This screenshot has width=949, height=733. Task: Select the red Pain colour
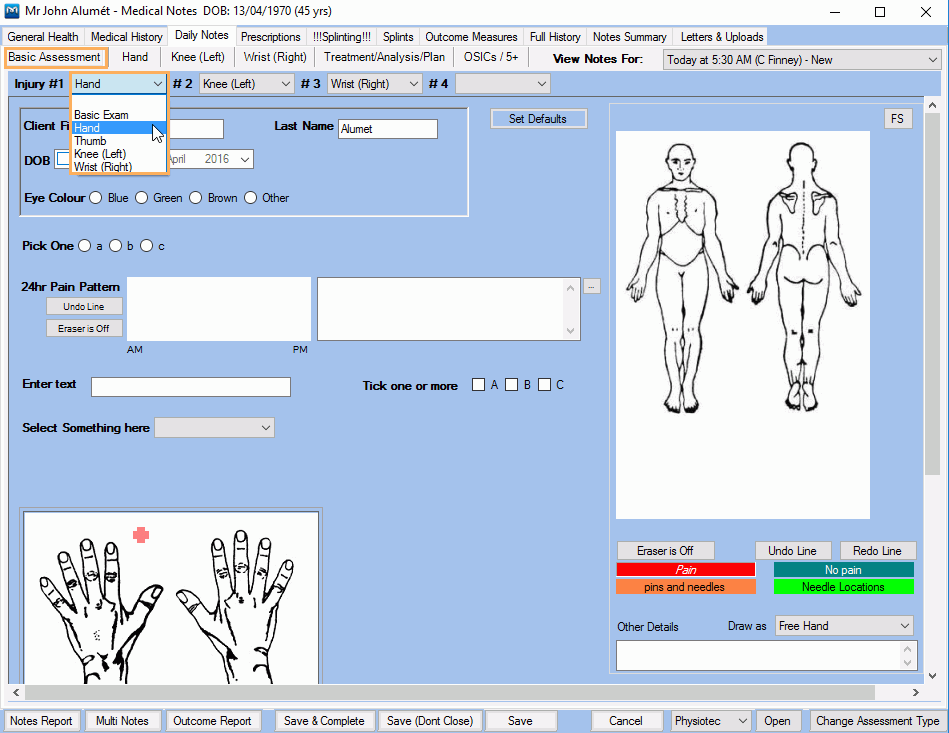pos(686,570)
